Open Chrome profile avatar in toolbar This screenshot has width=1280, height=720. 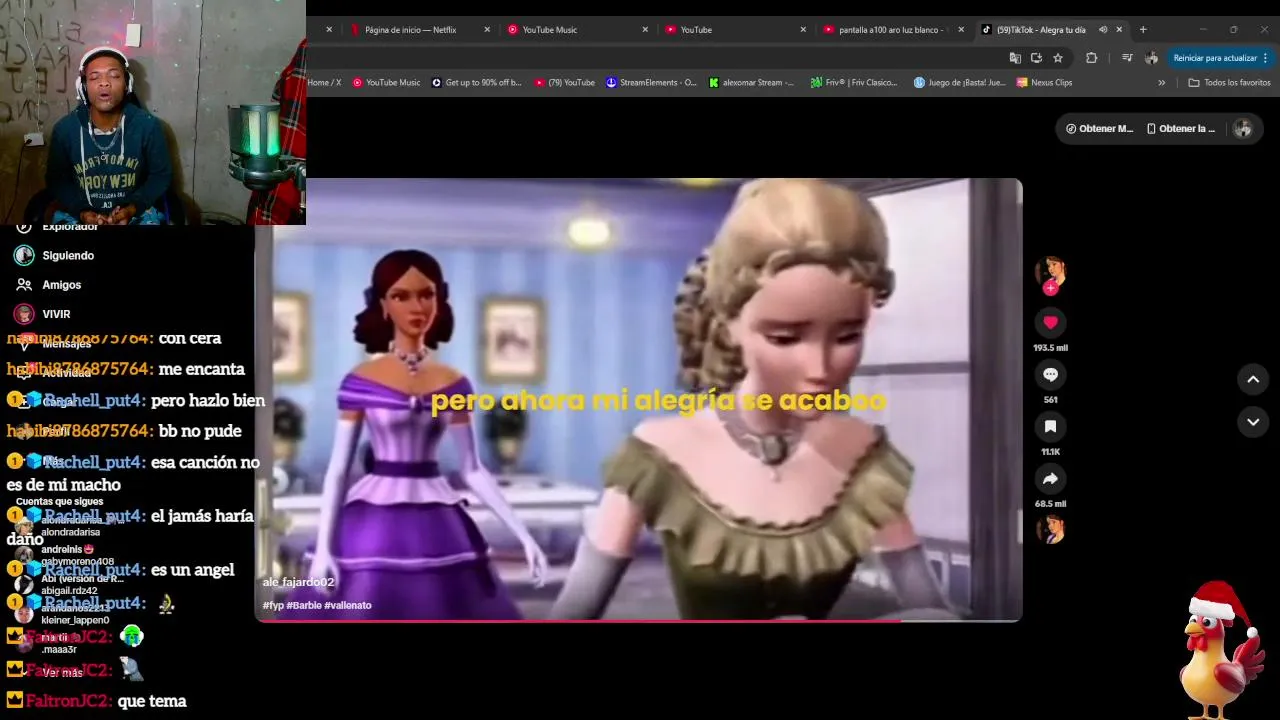pos(1152,58)
